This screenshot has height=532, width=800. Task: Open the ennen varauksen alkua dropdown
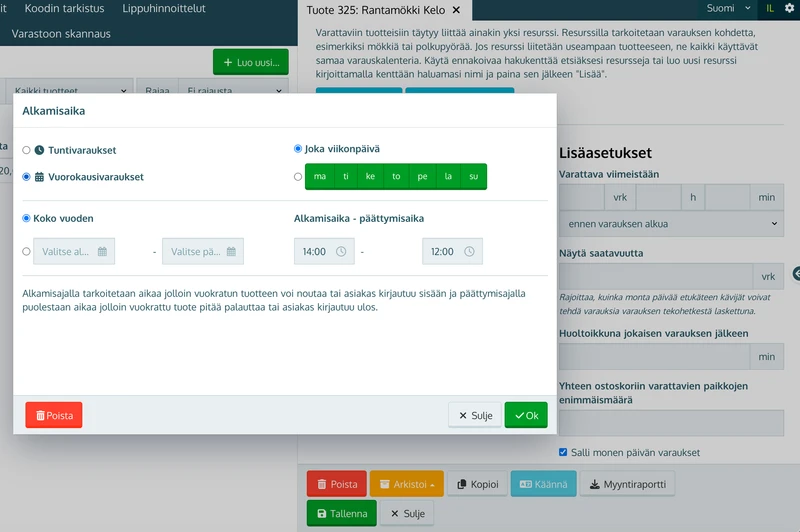(x=671, y=224)
